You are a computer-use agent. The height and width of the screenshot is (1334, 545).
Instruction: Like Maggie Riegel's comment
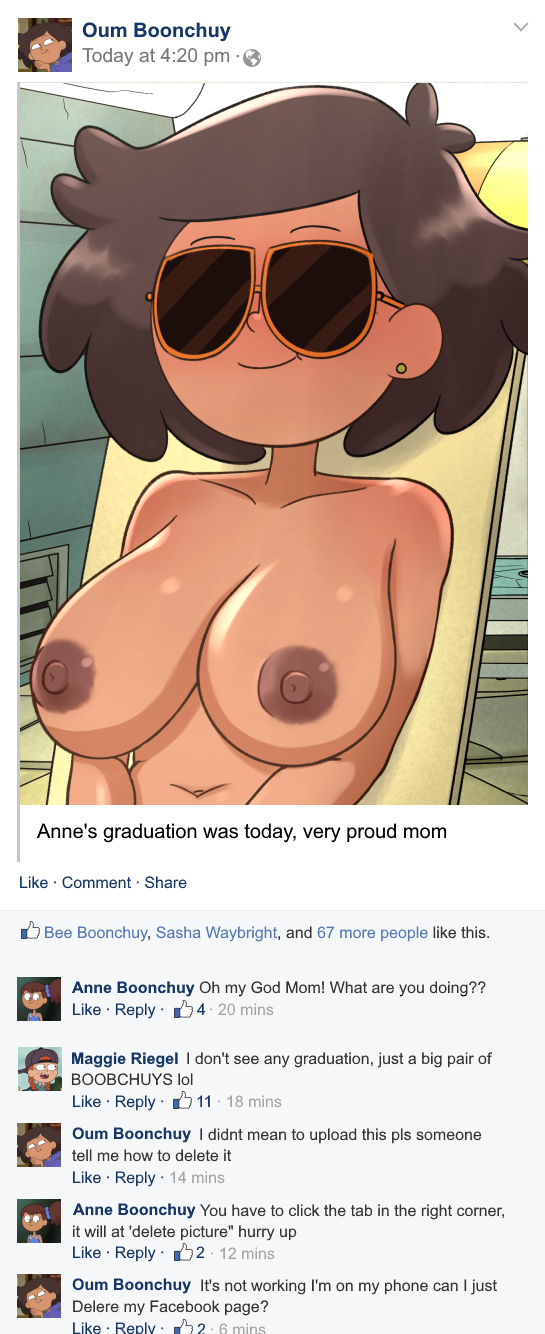click(x=86, y=1101)
